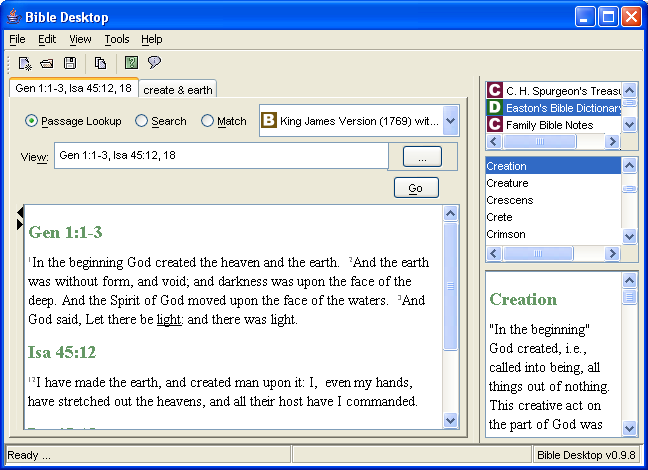Image resolution: width=648 pixels, height=470 pixels.
Task: Click the View passage input field
Action: pos(221,155)
